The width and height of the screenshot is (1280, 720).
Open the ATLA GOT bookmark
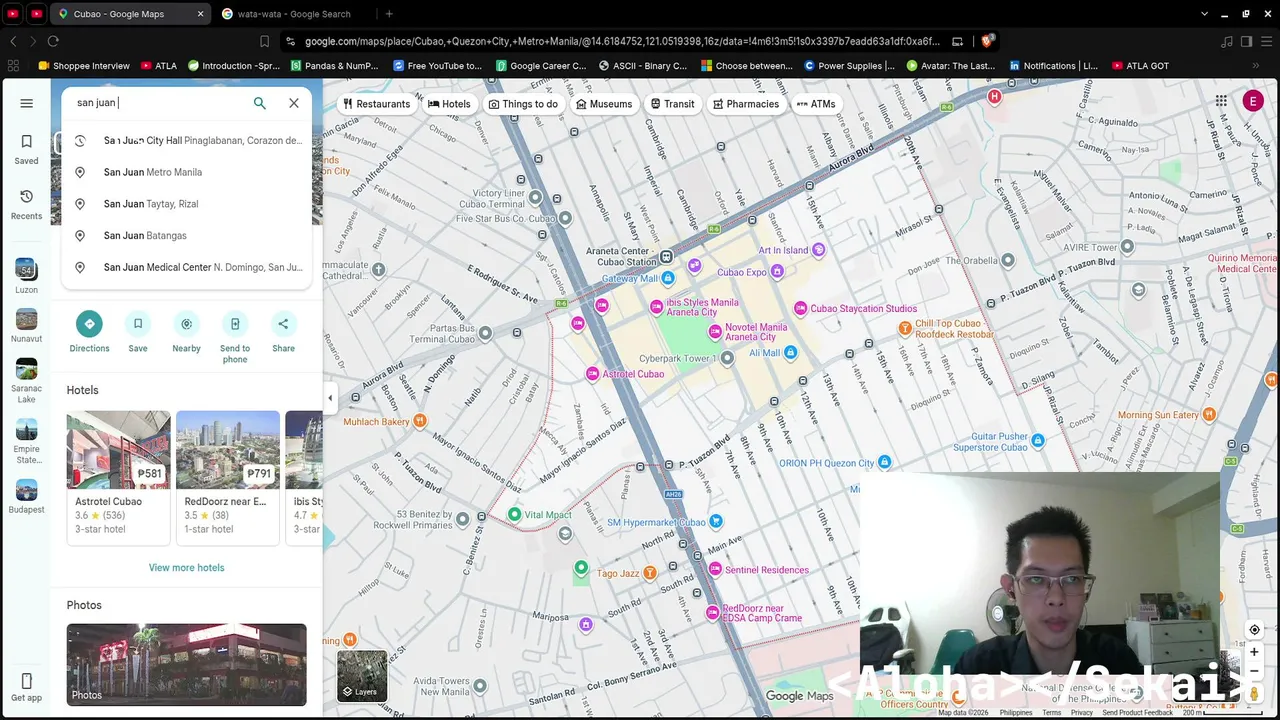pos(1140,66)
